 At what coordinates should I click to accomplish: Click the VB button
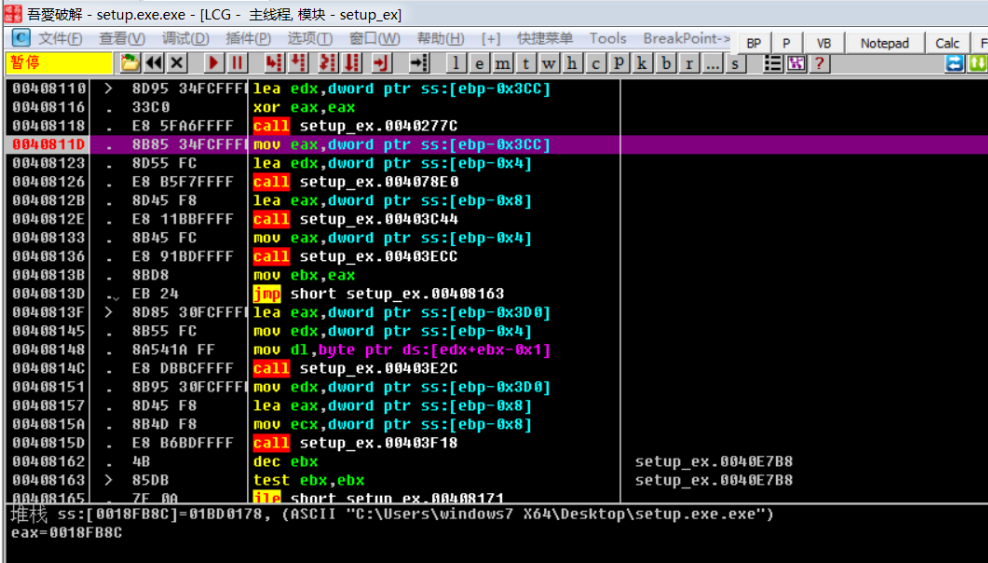pos(824,43)
